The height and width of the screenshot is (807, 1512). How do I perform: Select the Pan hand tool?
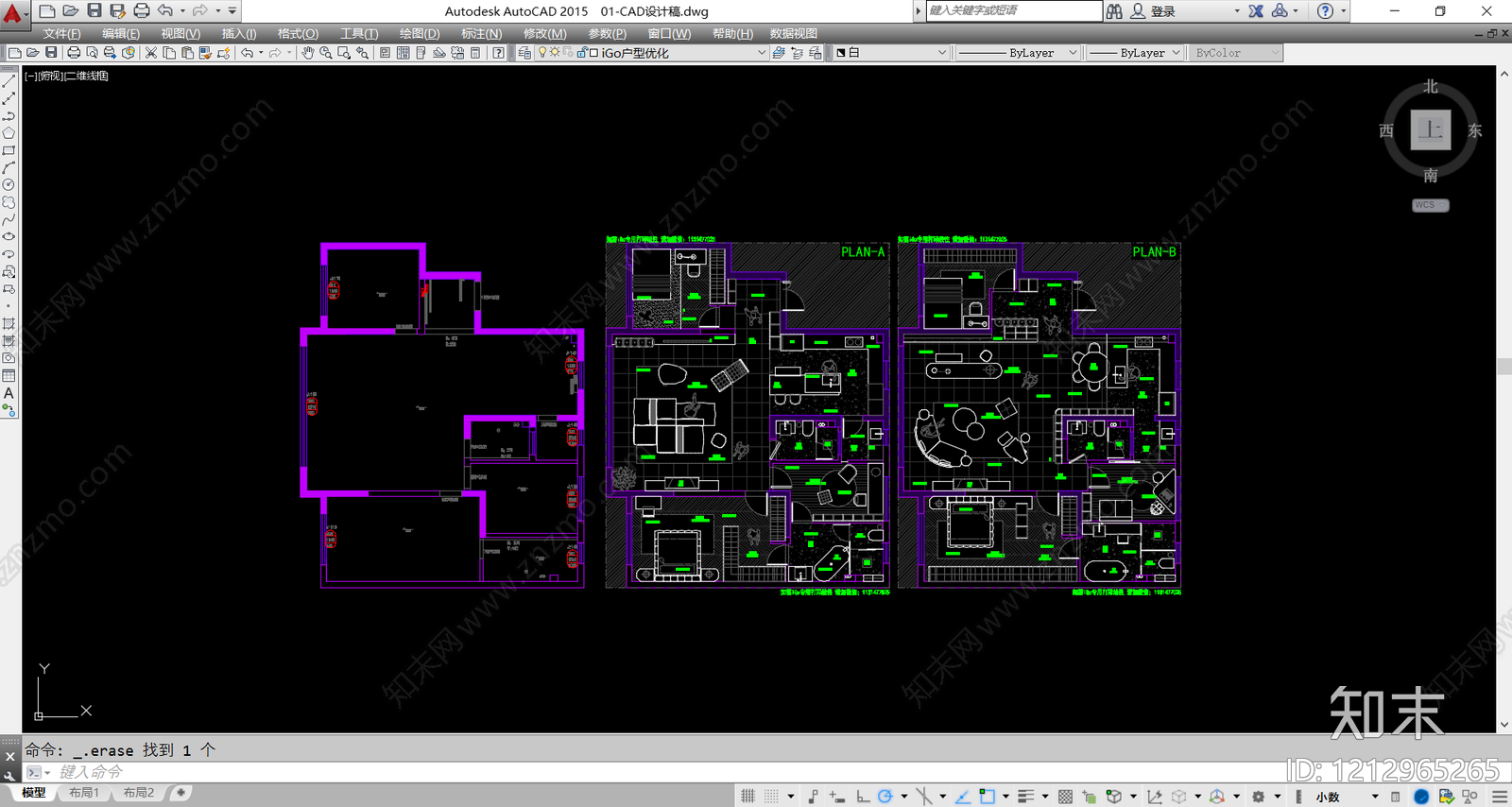point(308,53)
